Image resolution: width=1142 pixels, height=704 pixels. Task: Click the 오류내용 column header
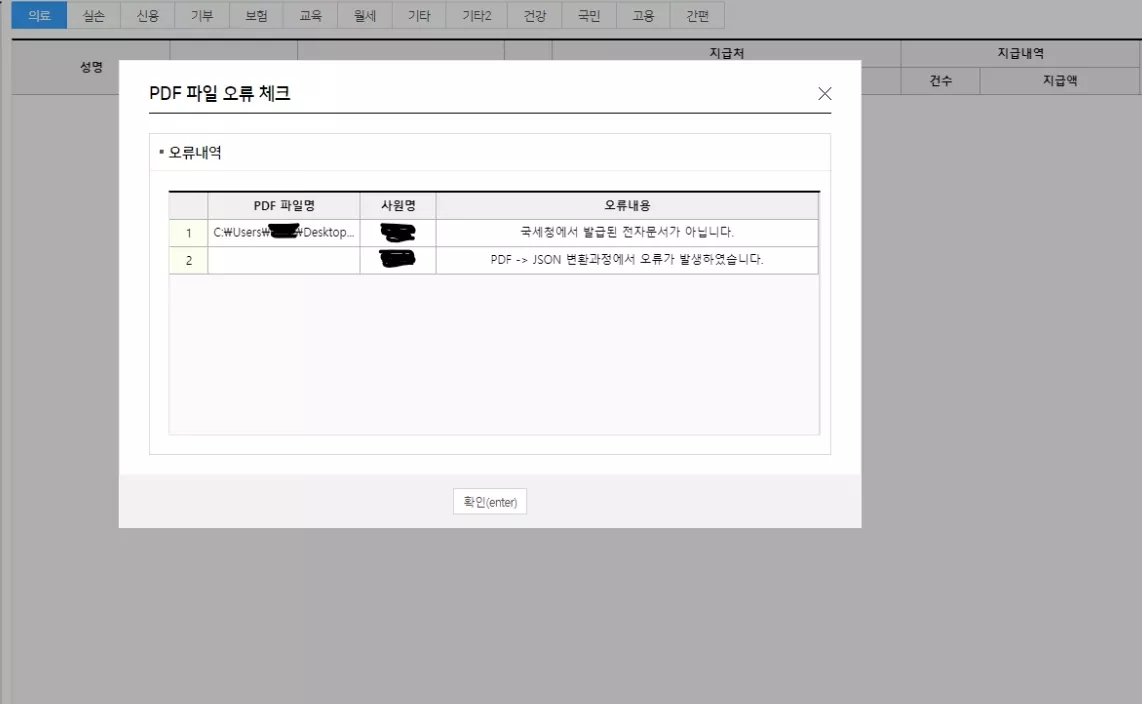(627, 204)
